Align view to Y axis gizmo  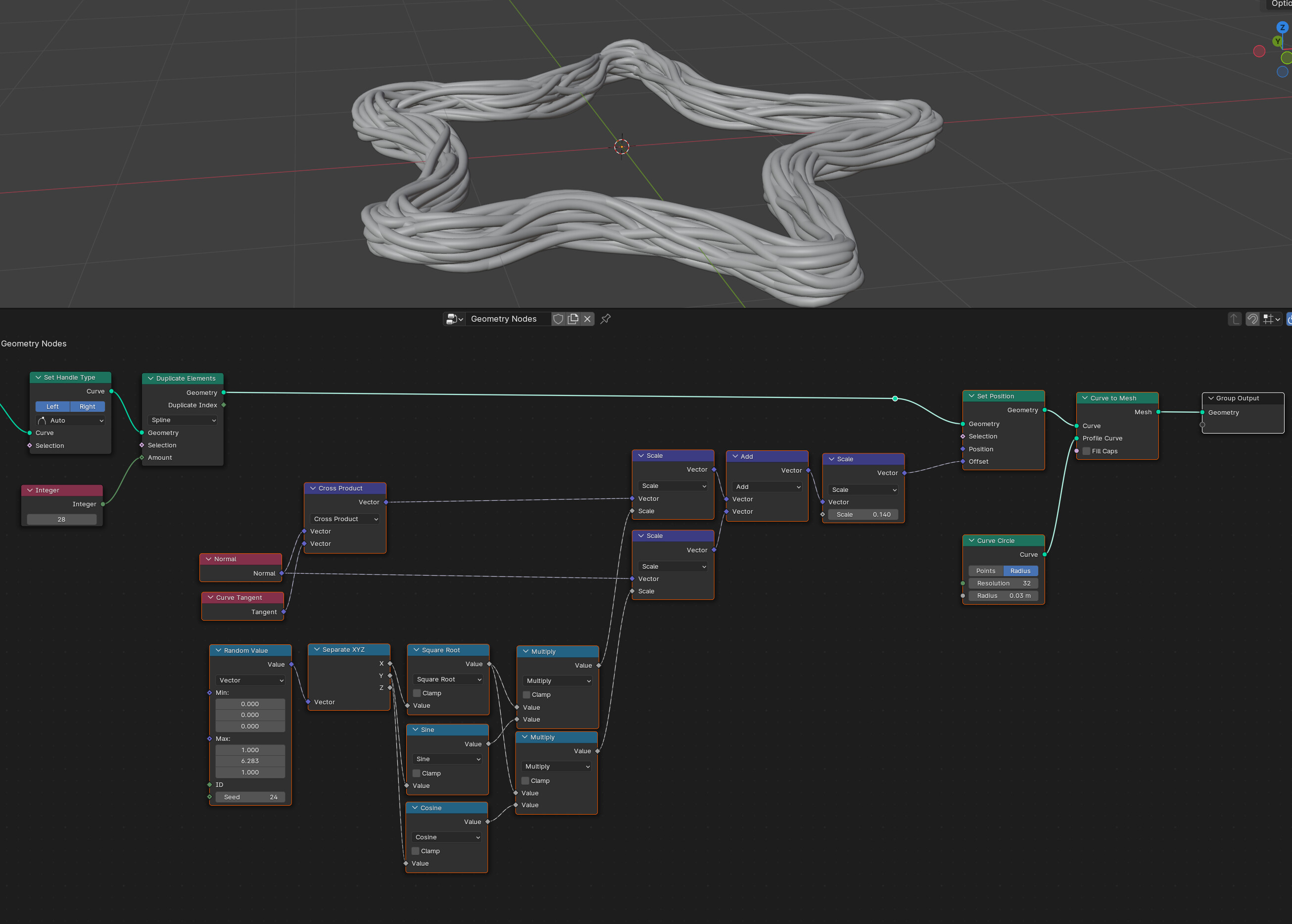[x=1277, y=41]
